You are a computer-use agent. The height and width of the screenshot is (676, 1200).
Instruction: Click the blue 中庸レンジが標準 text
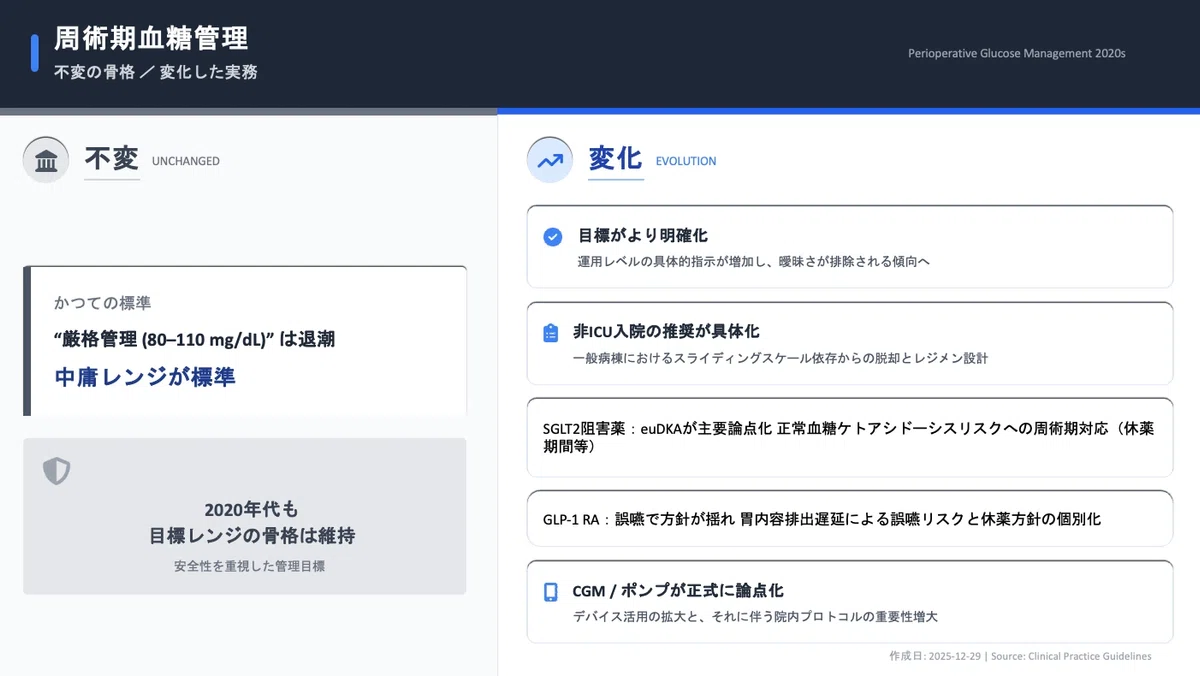point(145,377)
